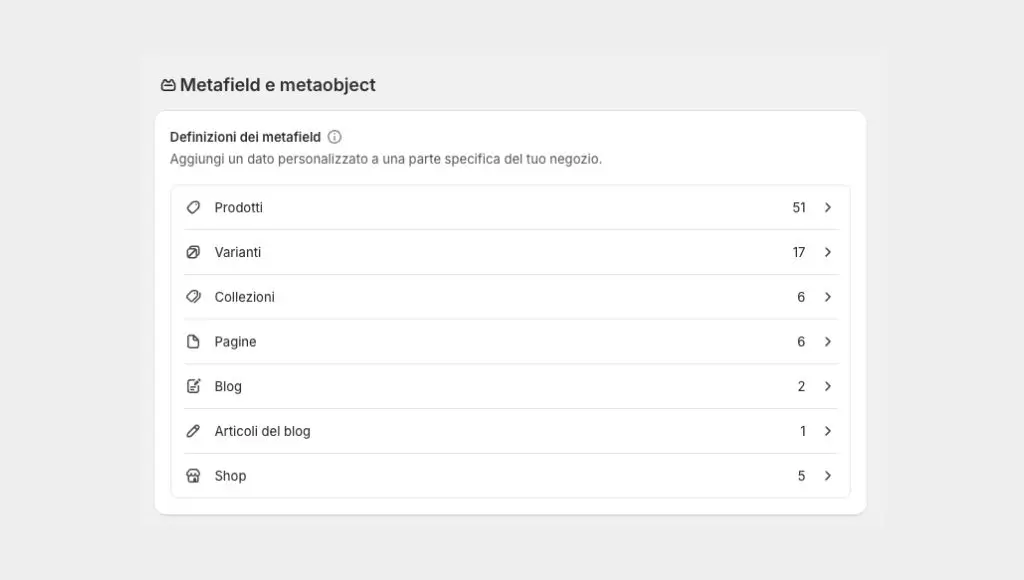Image resolution: width=1024 pixels, height=580 pixels.
Task: Click the Varianti variant icon
Action: tap(193, 252)
